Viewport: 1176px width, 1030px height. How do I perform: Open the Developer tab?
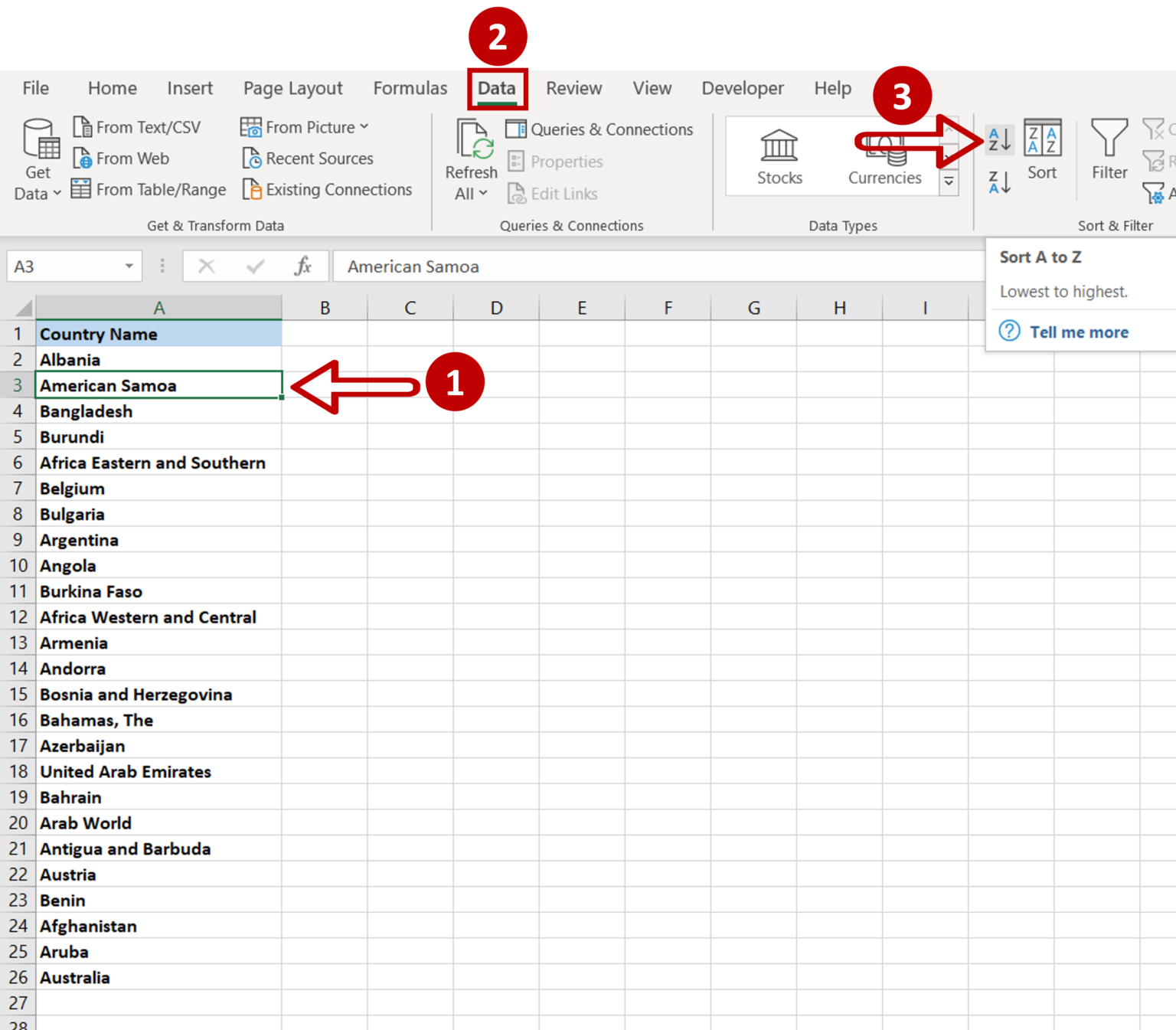tap(742, 88)
